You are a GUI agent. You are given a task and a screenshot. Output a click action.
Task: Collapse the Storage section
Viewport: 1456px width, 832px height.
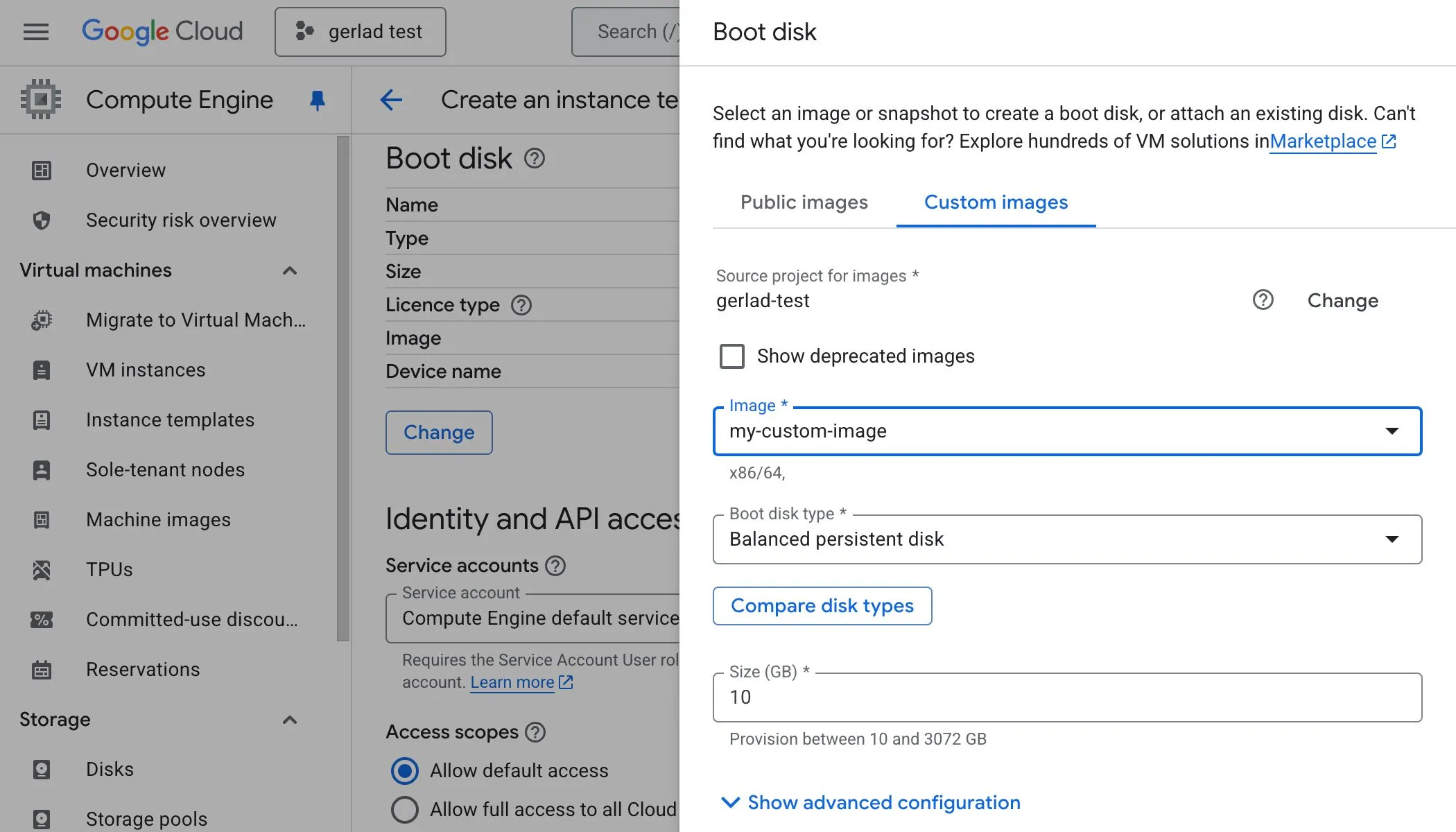290,720
